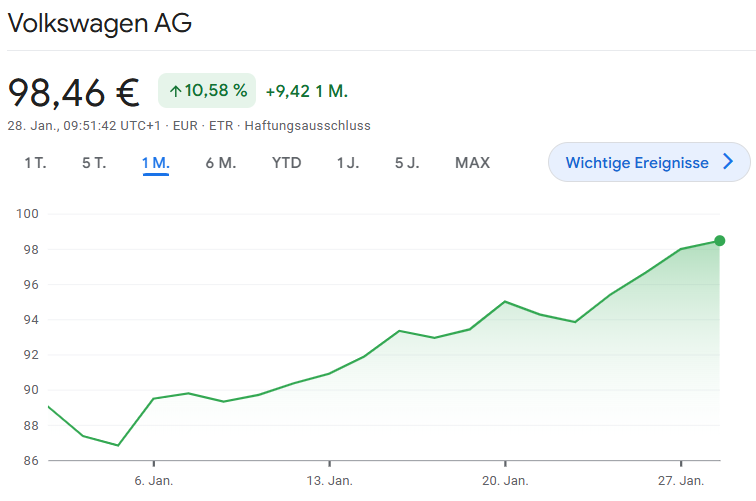The width and height of the screenshot is (756, 501).
Task: Select the 1 T. time range tab
Action: pyautogui.click(x=35, y=163)
